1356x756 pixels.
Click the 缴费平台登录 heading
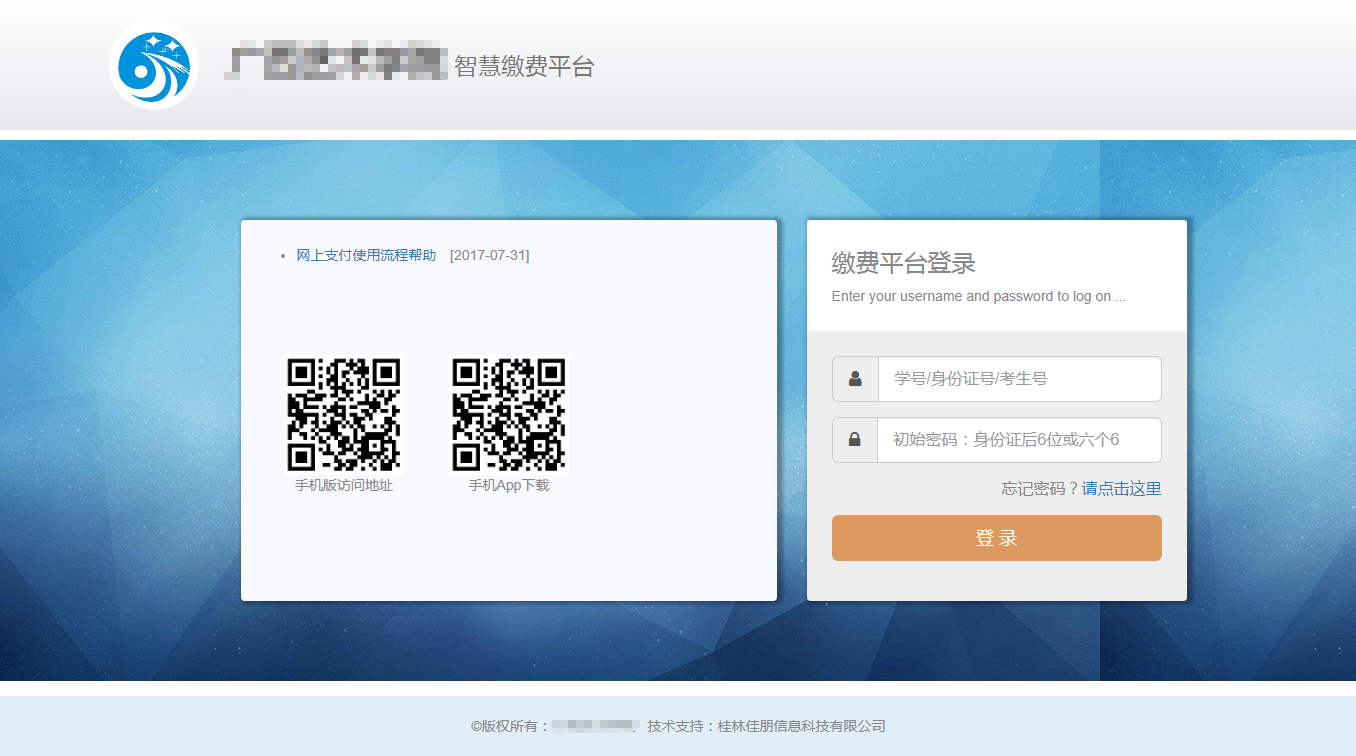(903, 264)
